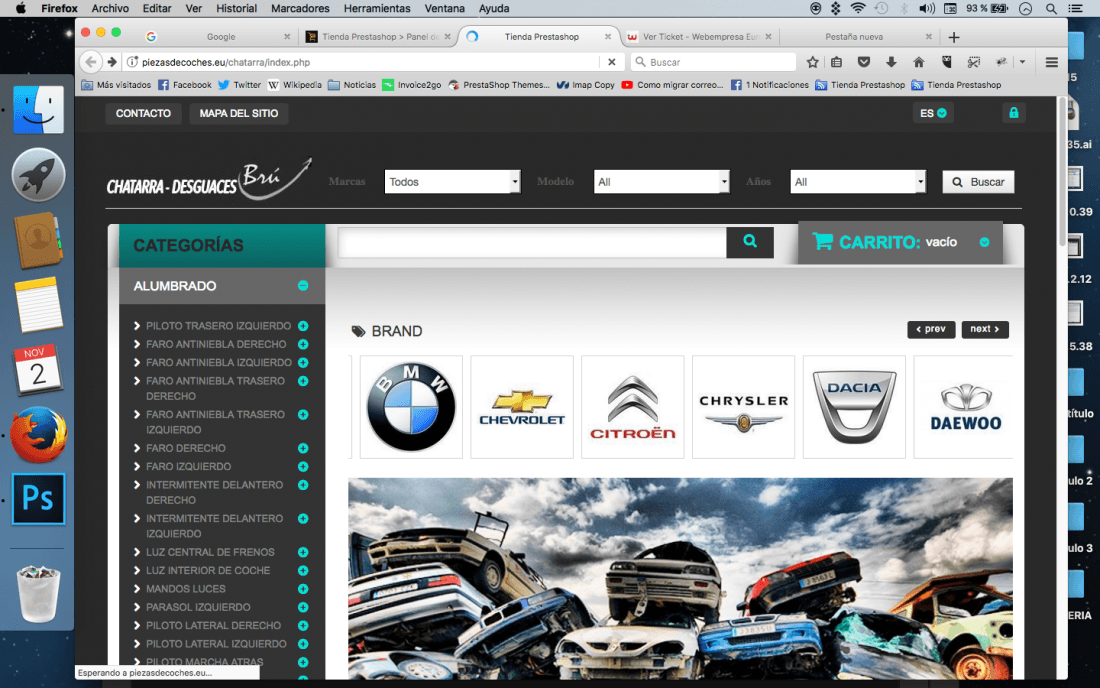
Task: Open the Archivo menu
Action: pos(110,8)
